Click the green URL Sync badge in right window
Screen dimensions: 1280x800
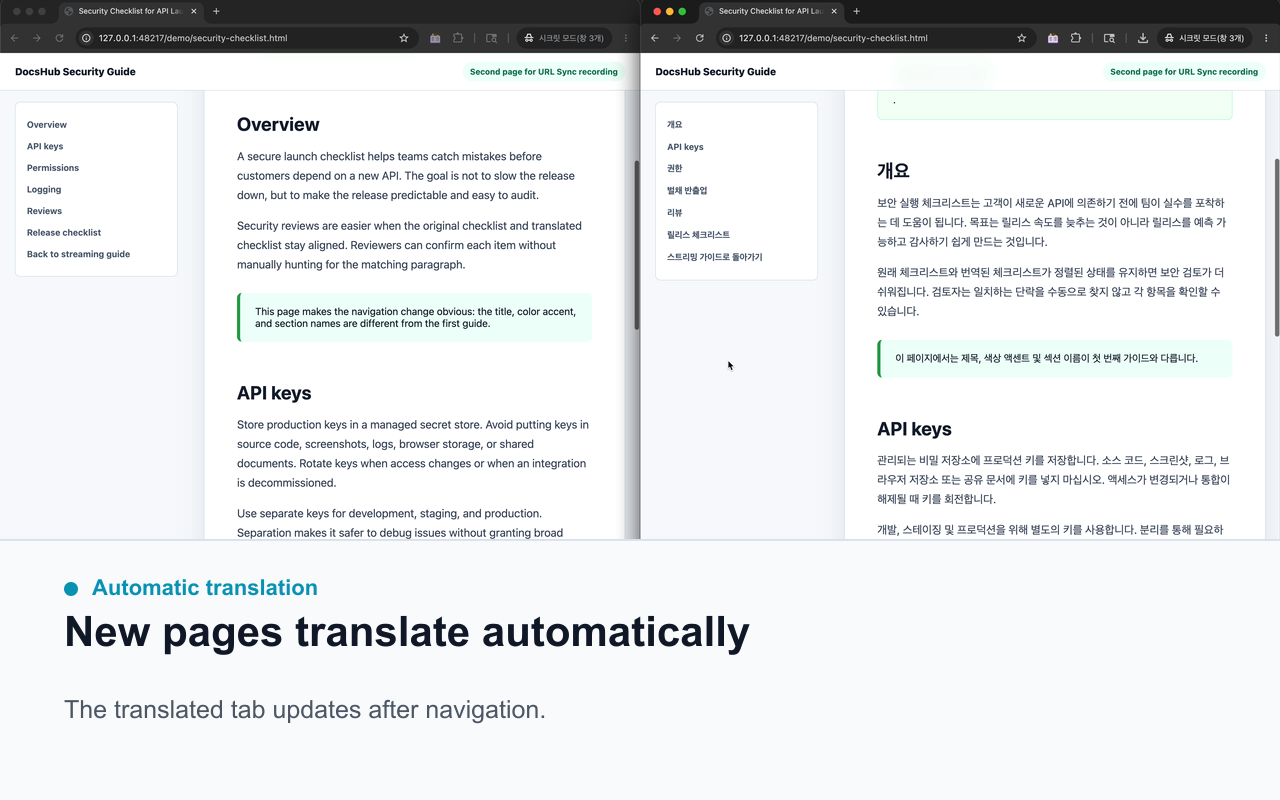pos(1184,72)
